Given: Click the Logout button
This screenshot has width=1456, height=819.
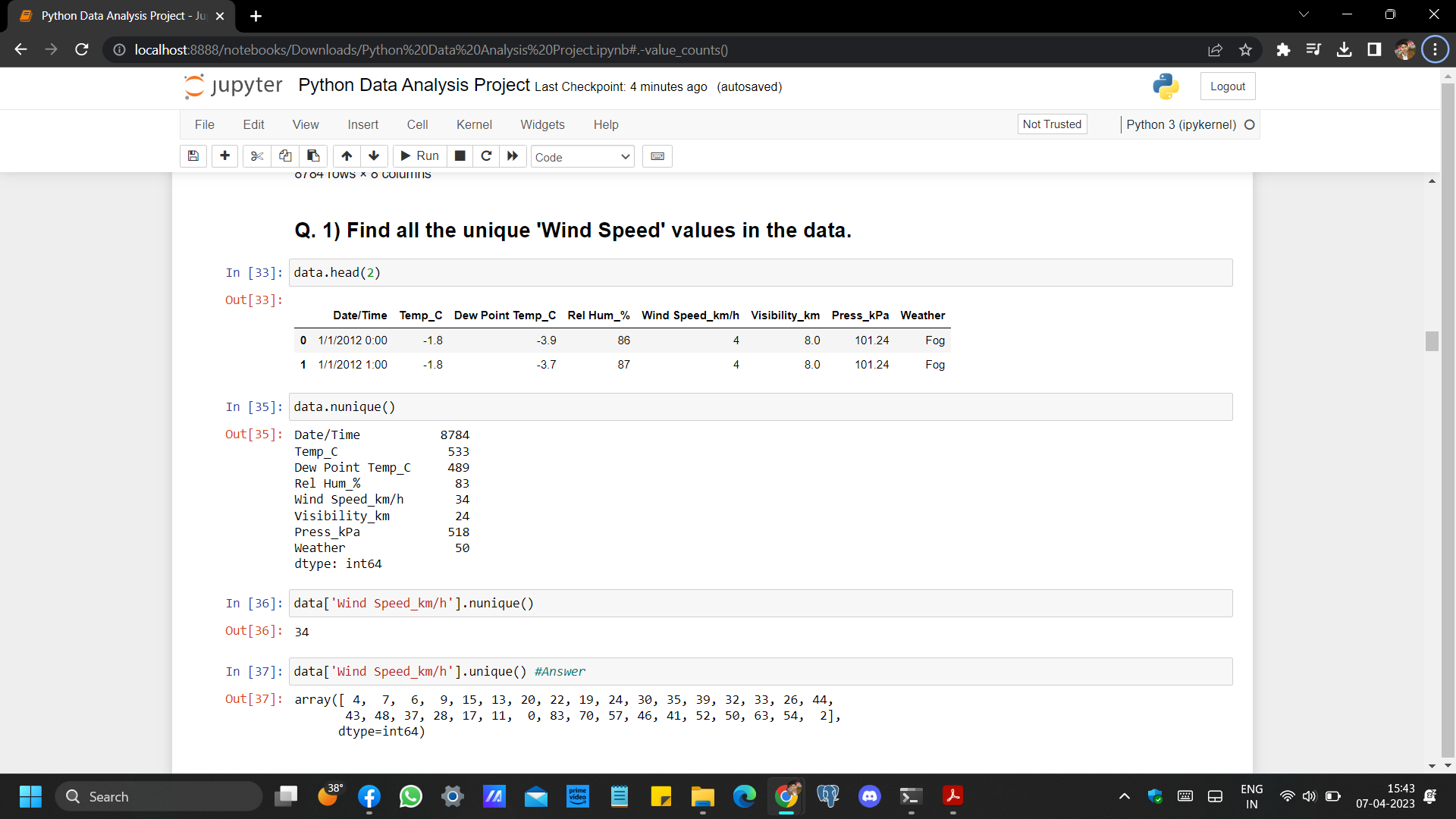Looking at the screenshot, I should 1227,86.
